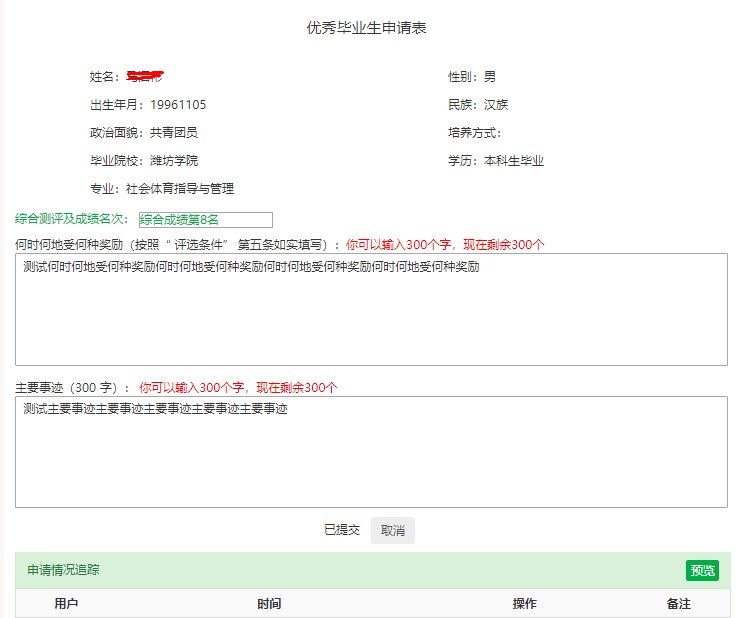Click the birth date value 19961105

click(178, 105)
